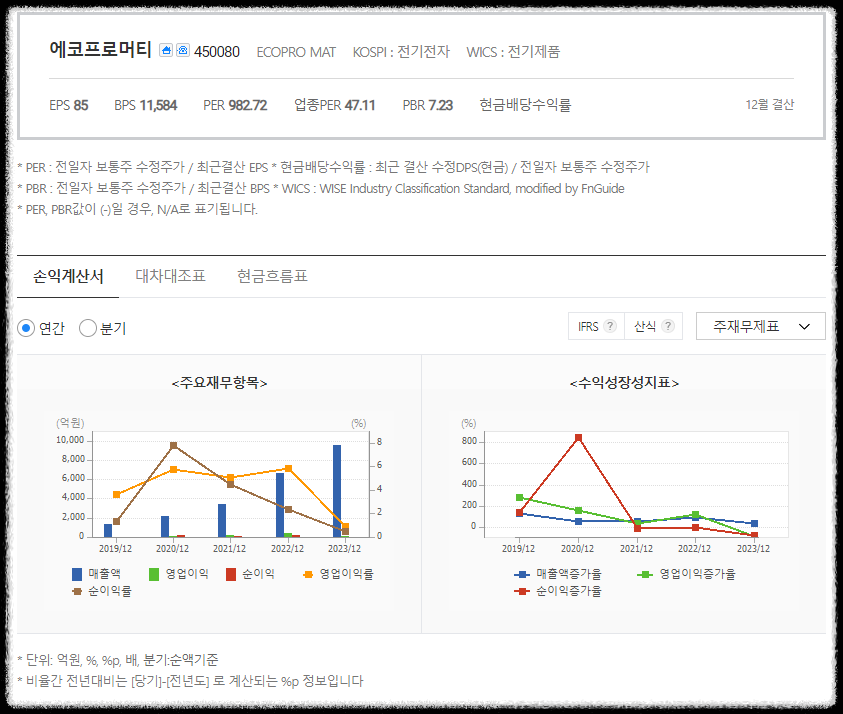This screenshot has height=714, width=843.
Task: Select the 연간 radio button
Action: 26,328
